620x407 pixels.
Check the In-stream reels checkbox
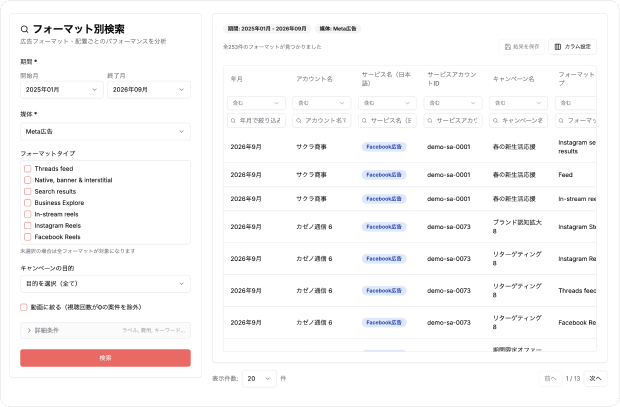point(28,214)
